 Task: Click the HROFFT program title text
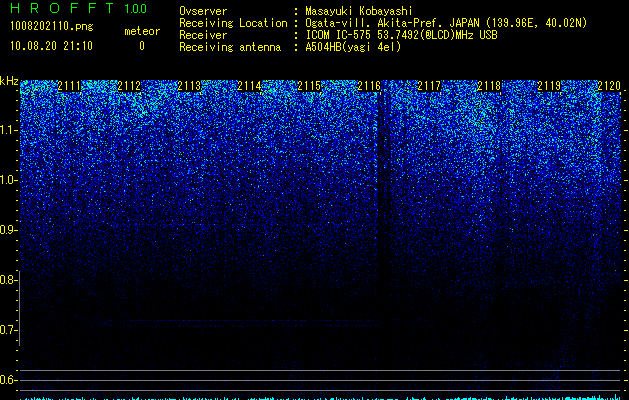(x=63, y=8)
